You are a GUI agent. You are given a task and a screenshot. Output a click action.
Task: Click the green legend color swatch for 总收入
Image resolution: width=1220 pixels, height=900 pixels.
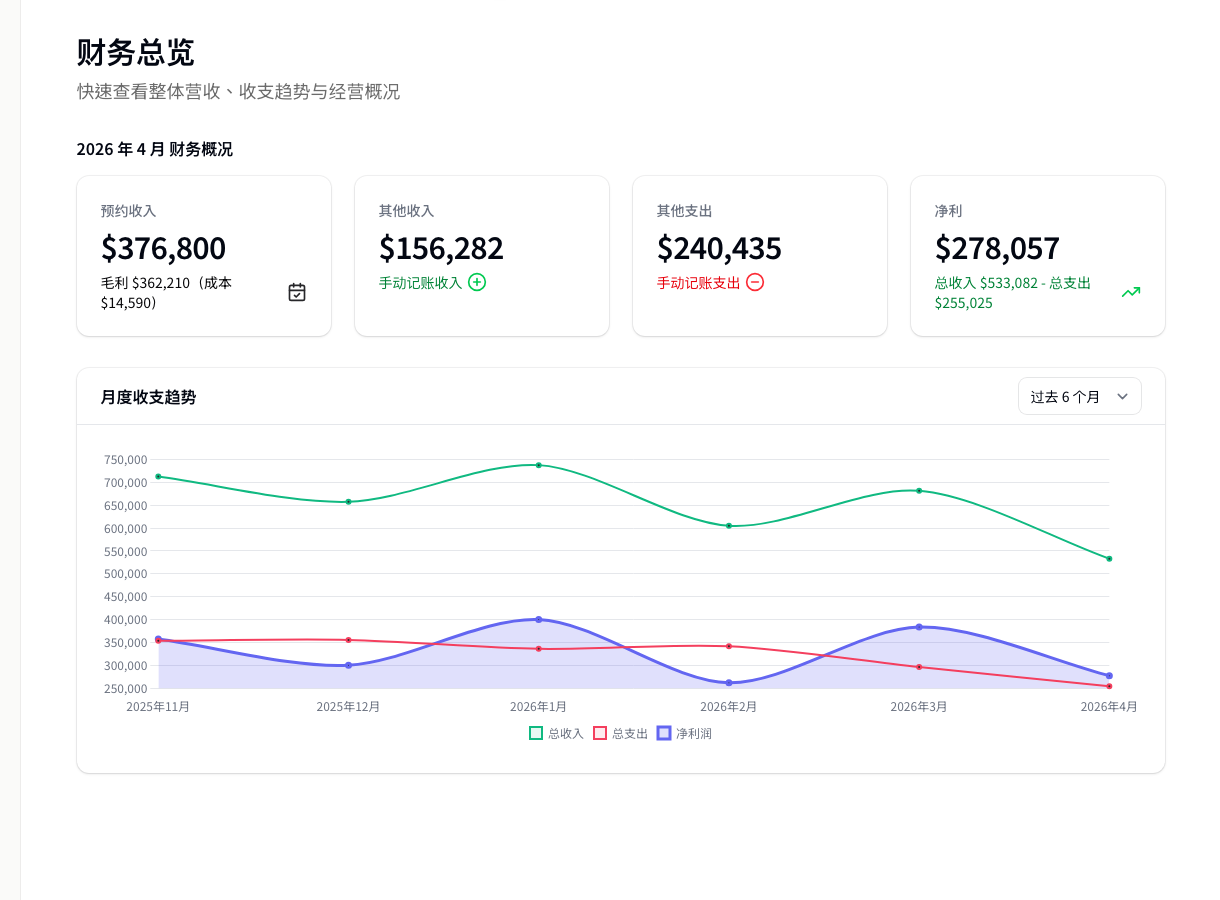(534, 732)
